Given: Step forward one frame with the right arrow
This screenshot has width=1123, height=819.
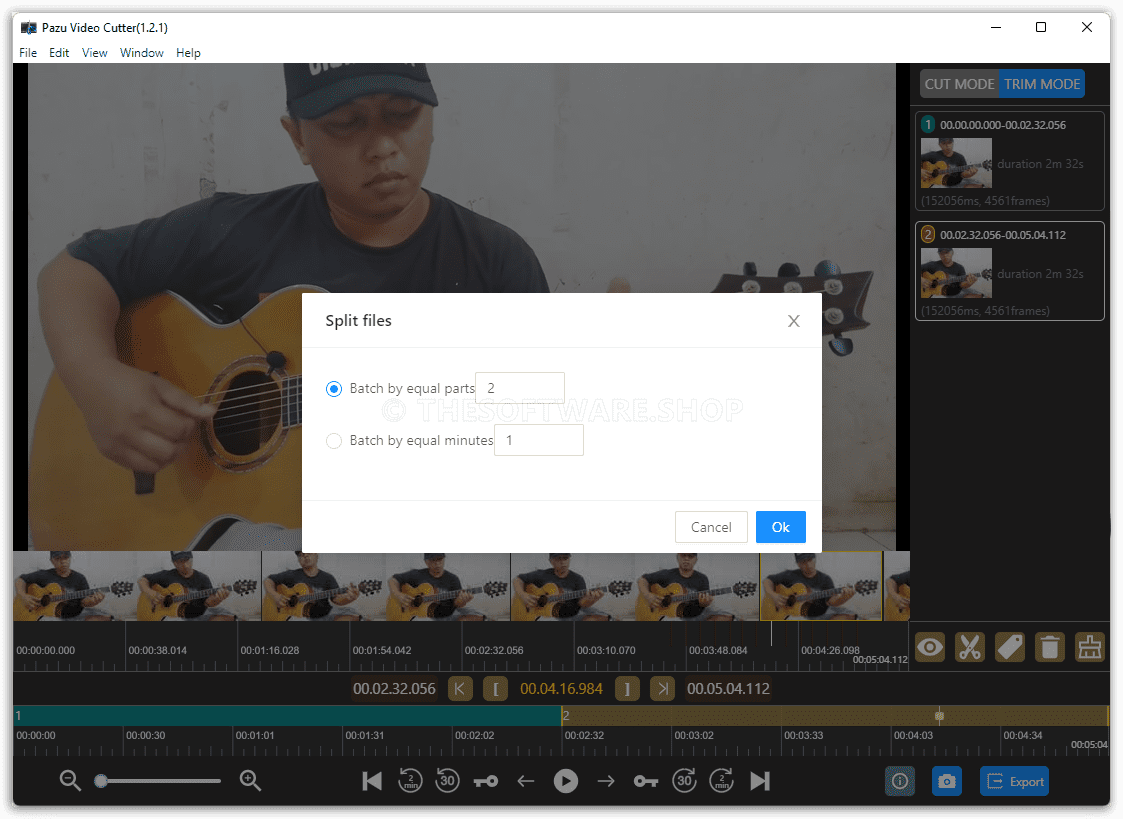Looking at the screenshot, I should click(606, 781).
